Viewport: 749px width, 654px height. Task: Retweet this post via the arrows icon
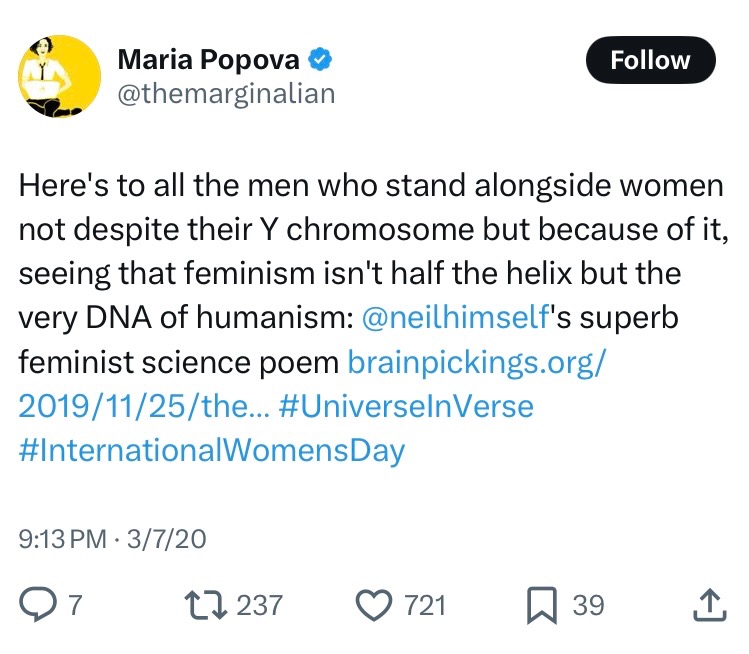click(206, 604)
